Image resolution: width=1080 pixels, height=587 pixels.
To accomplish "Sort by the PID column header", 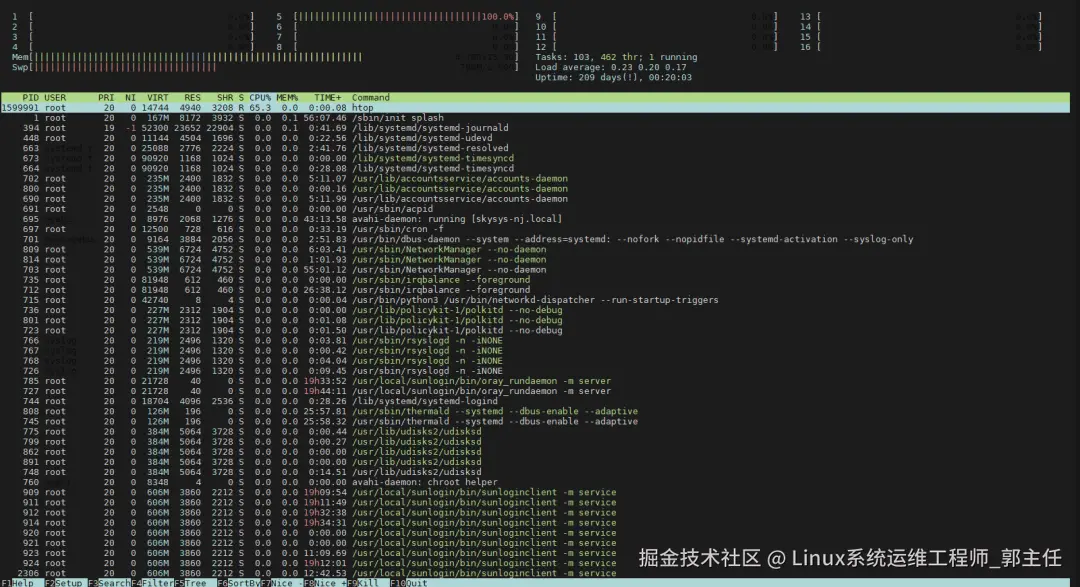I will (30, 98).
